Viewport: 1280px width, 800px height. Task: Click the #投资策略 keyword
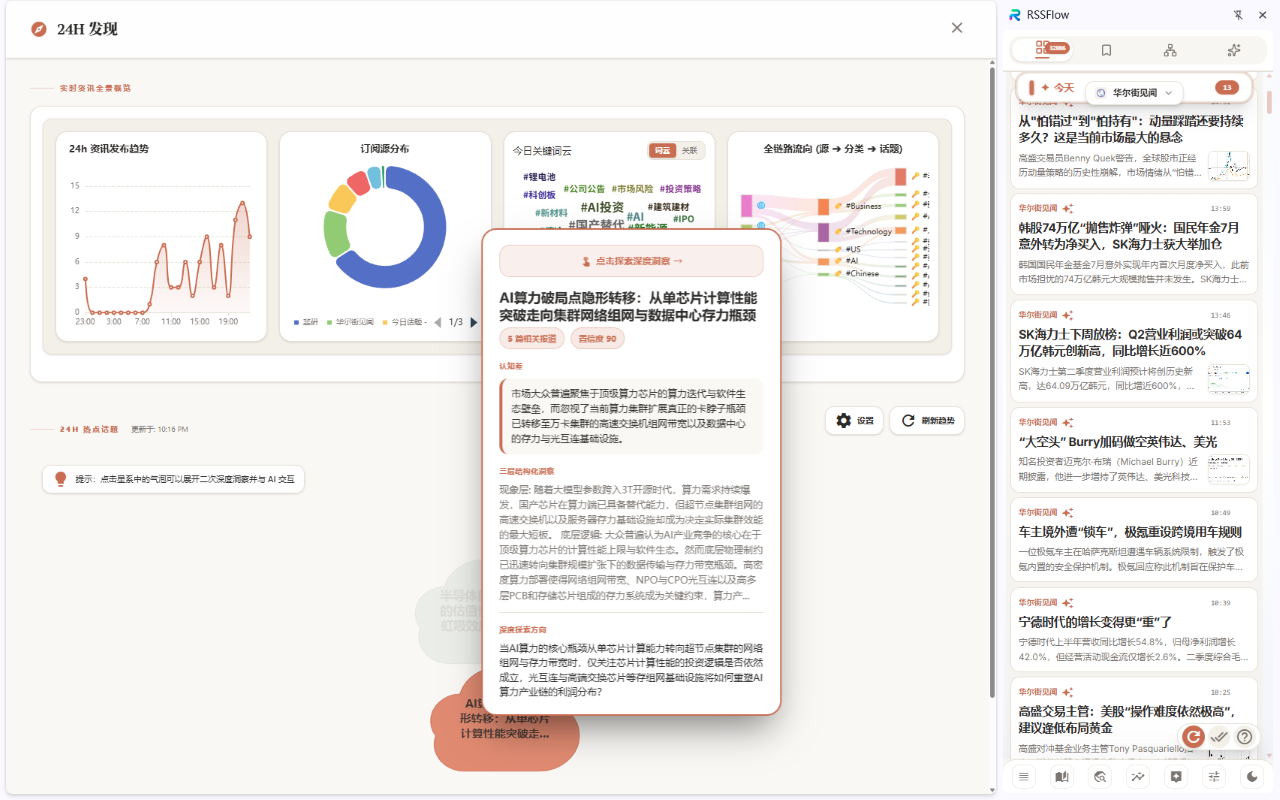click(x=680, y=188)
